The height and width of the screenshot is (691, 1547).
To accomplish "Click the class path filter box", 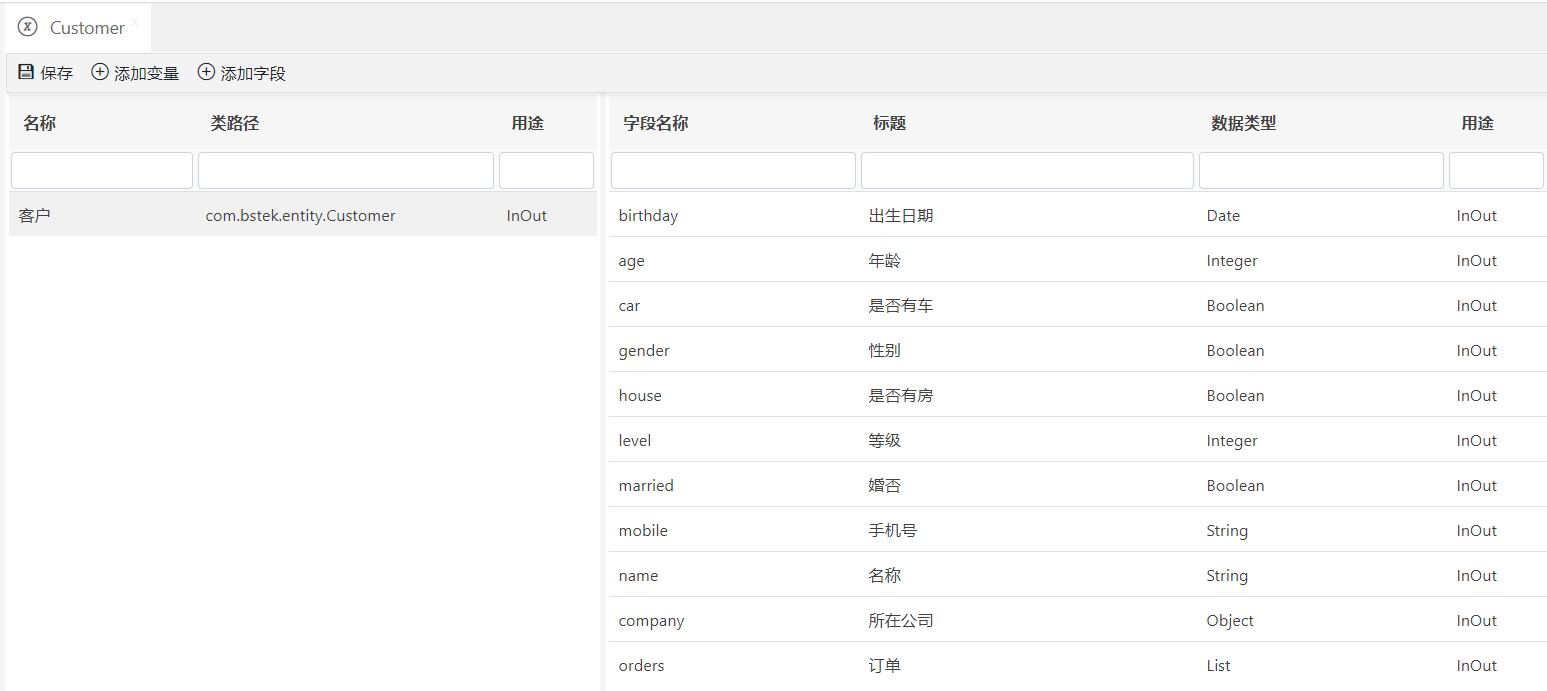I will [345, 171].
